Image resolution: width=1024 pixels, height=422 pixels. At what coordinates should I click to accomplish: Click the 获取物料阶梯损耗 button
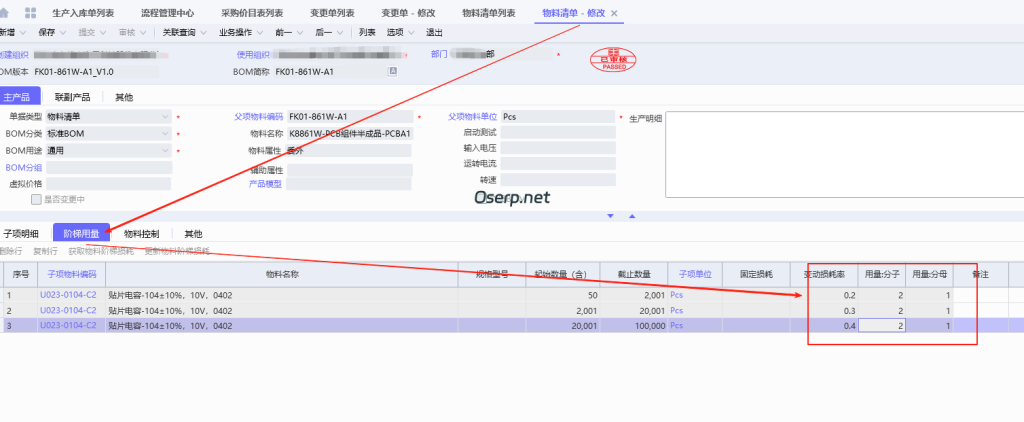(x=101, y=252)
